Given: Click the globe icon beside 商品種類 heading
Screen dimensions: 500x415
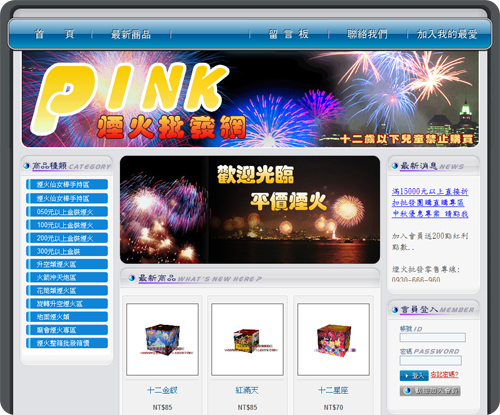Looking at the screenshot, I should (x=26, y=166).
